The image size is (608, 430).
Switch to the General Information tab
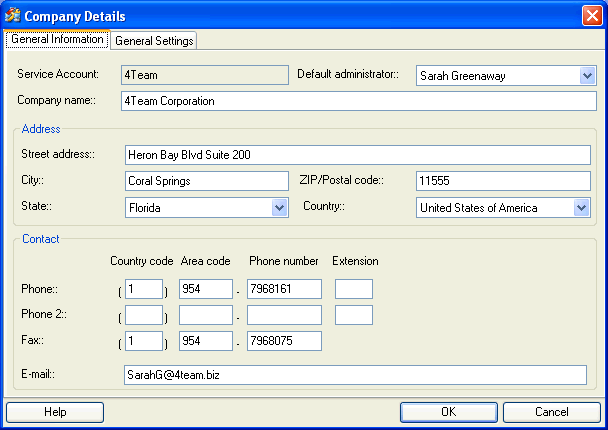(57, 40)
